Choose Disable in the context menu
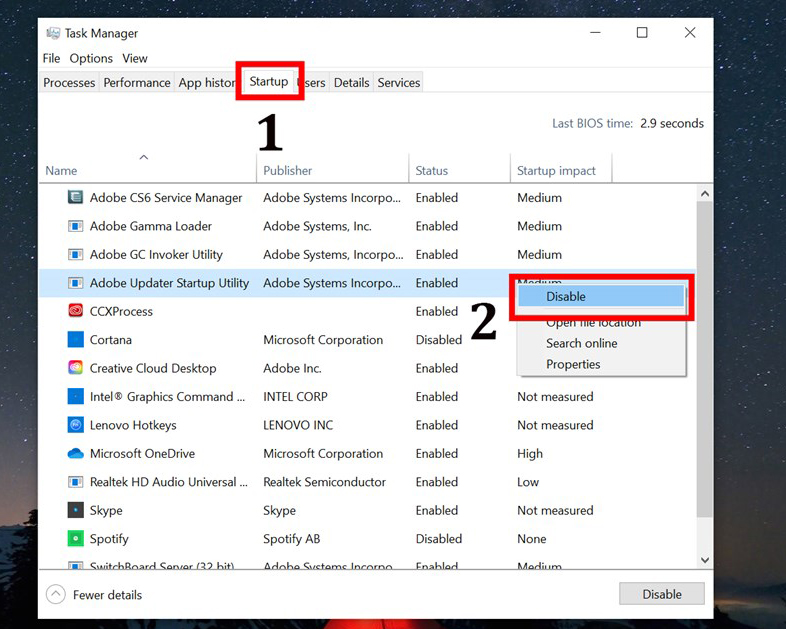Screen dimensions: 786x629 pyautogui.click(x=566, y=296)
